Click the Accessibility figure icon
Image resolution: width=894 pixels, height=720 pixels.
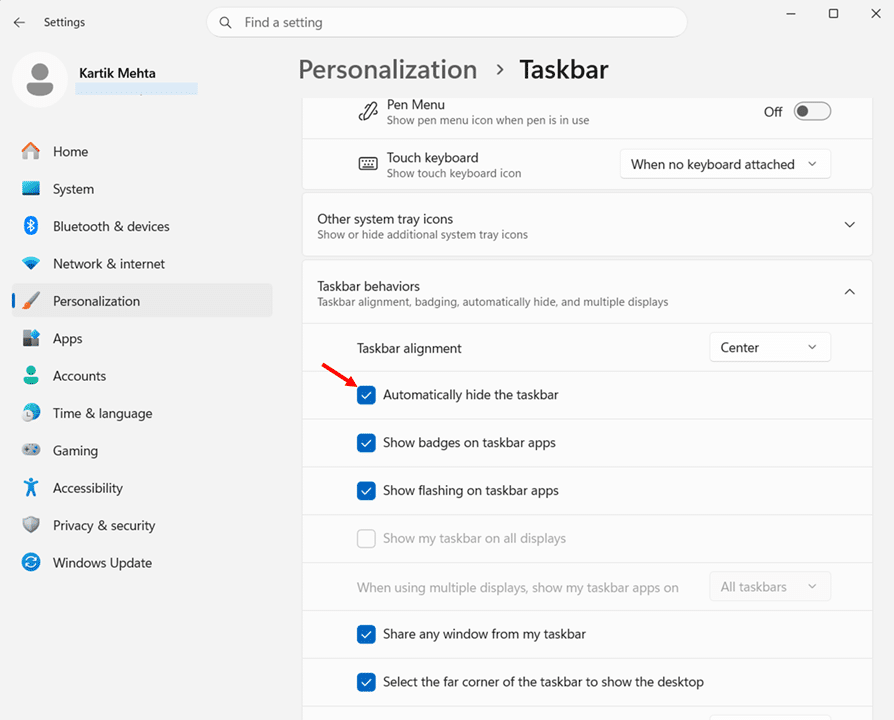pos(31,488)
